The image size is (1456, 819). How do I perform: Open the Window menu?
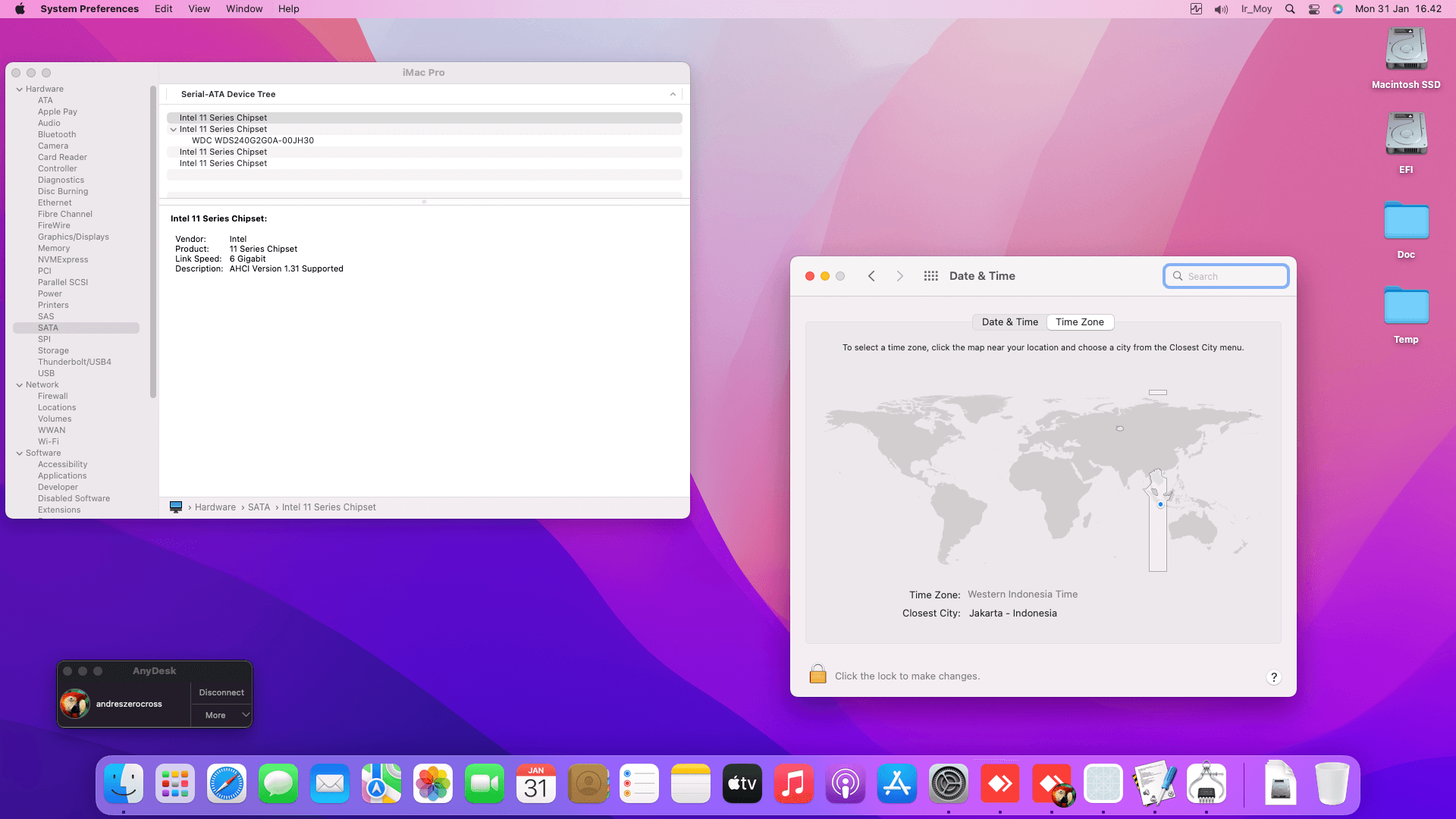pos(244,9)
